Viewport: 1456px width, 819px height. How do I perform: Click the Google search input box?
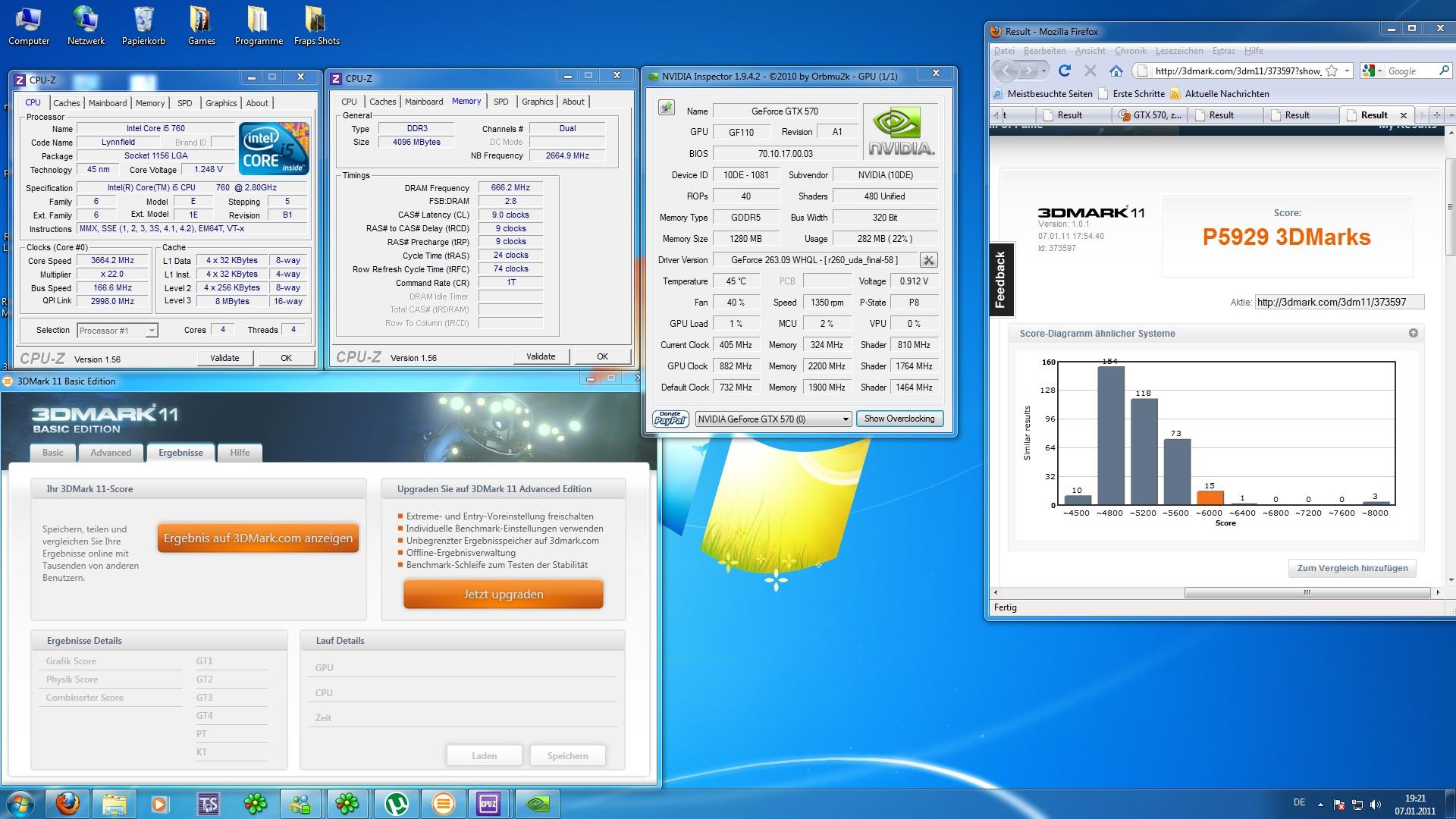point(1411,71)
